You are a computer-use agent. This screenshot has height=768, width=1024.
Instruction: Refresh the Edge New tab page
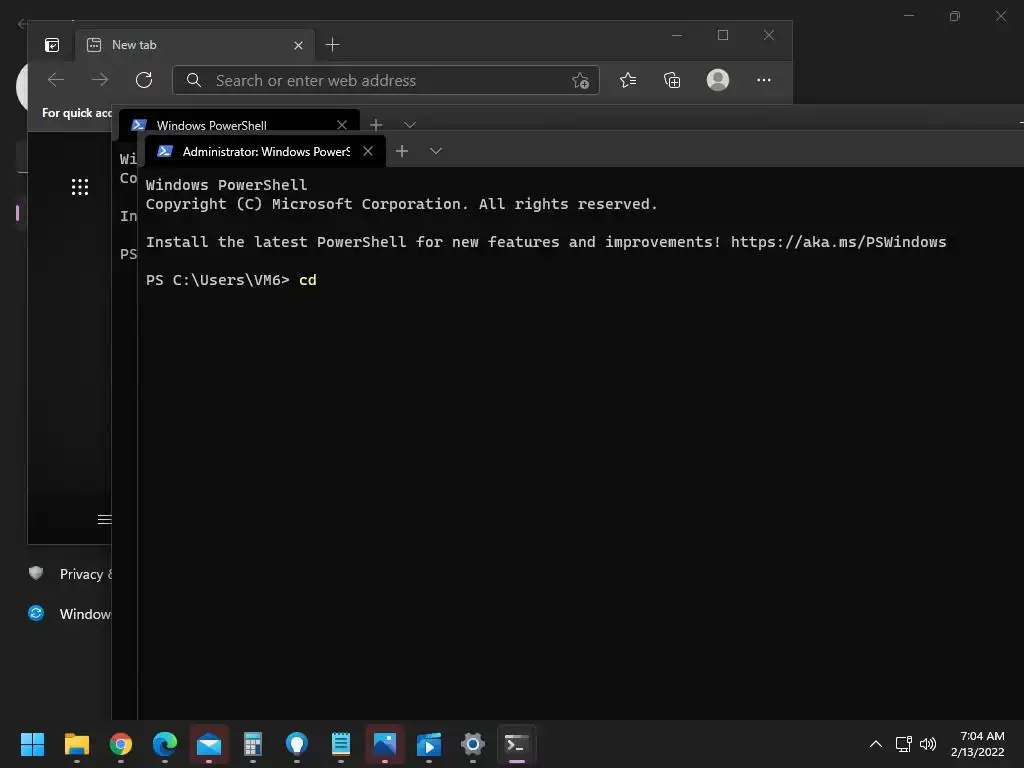(144, 80)
